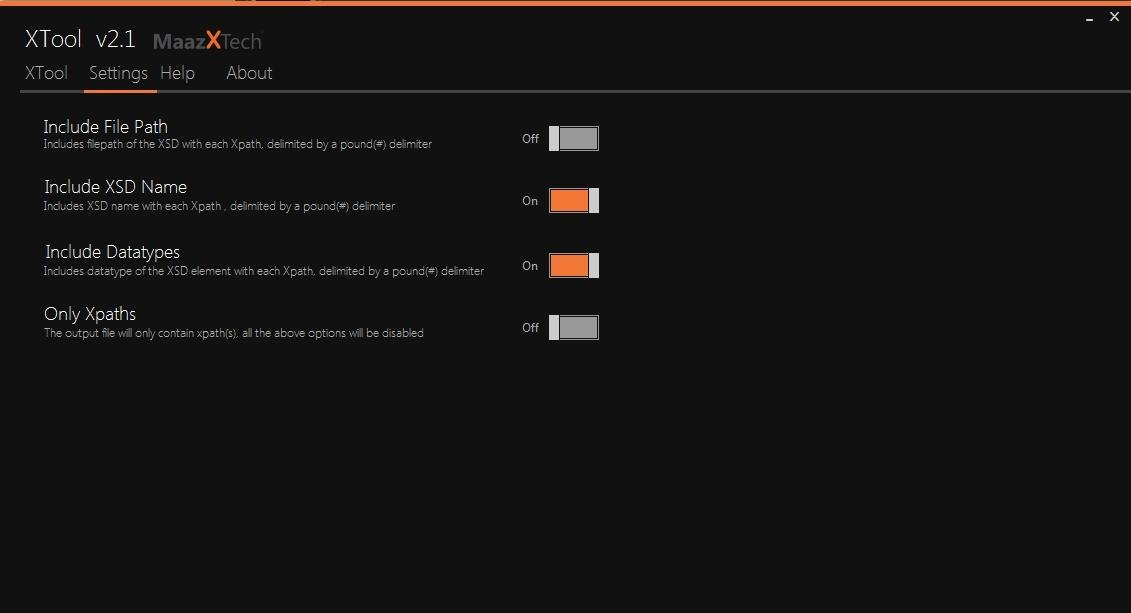Click the 'Off' label beside Include File Path
This screenshot has width=1131, height=613.
[530, 138]
